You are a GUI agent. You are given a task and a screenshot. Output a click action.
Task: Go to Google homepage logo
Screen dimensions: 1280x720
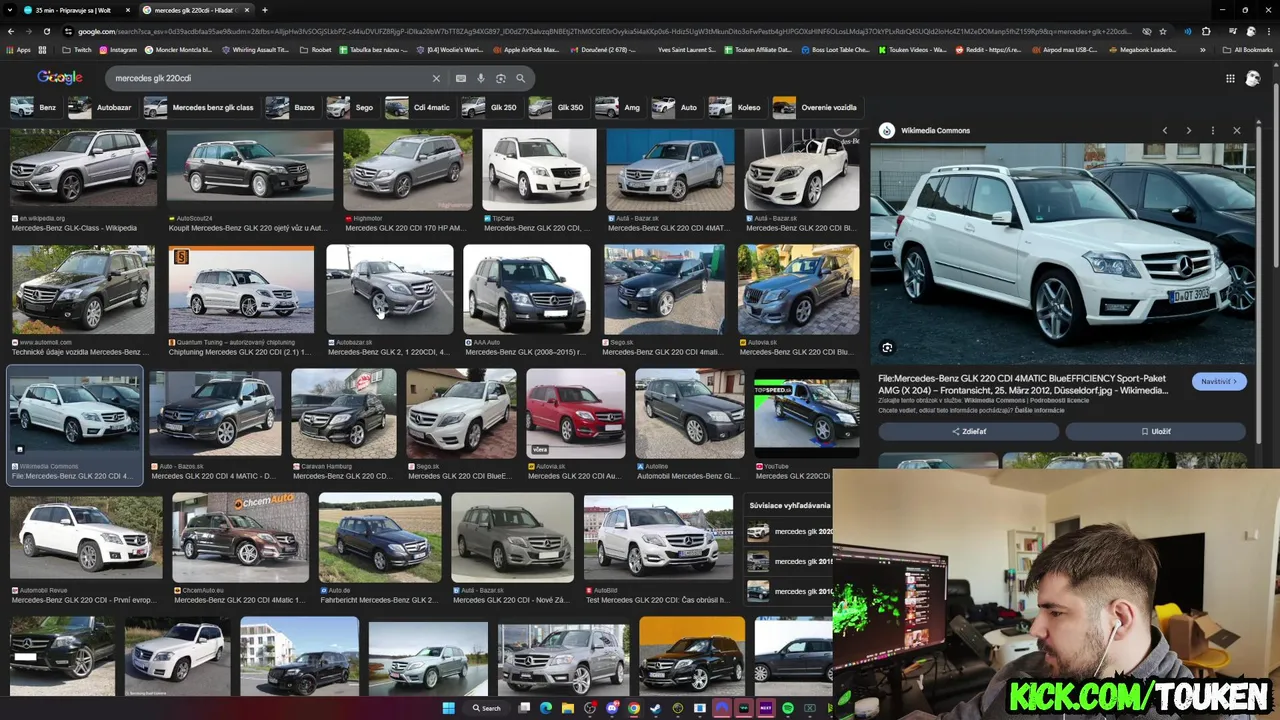click(60, 78)
